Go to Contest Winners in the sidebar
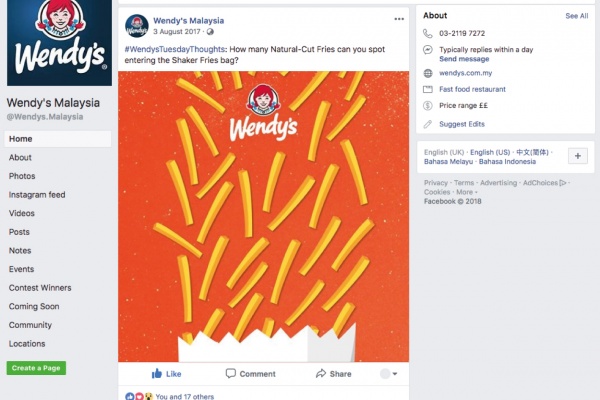 (x=40, y=288)
